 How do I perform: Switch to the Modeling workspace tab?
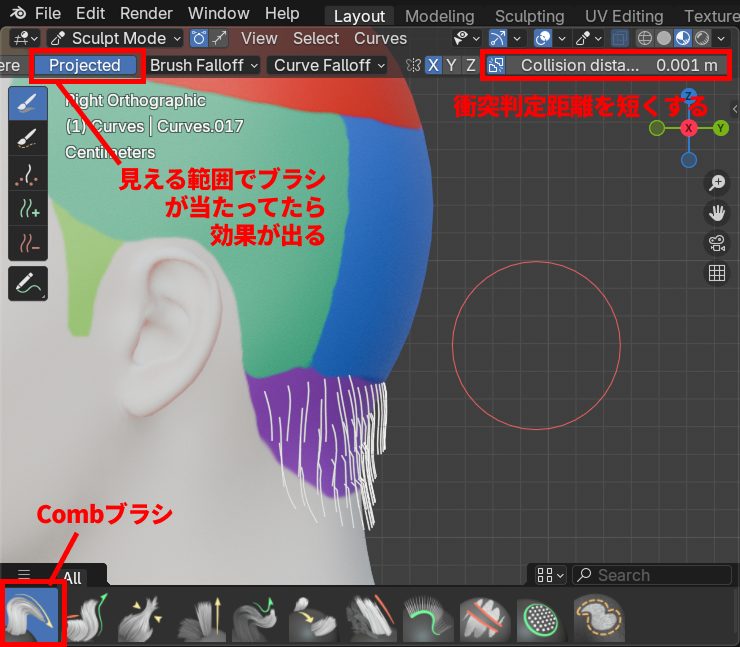tap(440, 16)
